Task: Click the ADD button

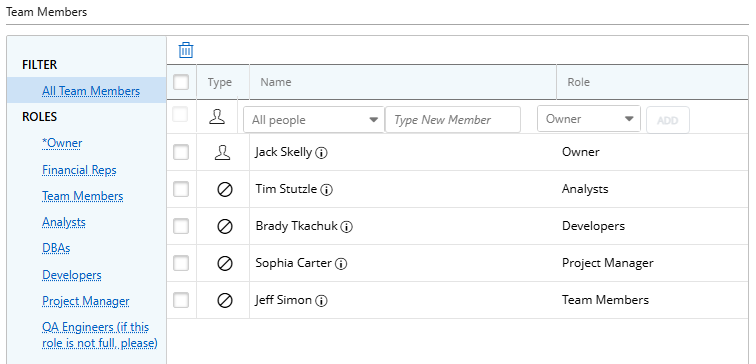Action: [668, 120]
